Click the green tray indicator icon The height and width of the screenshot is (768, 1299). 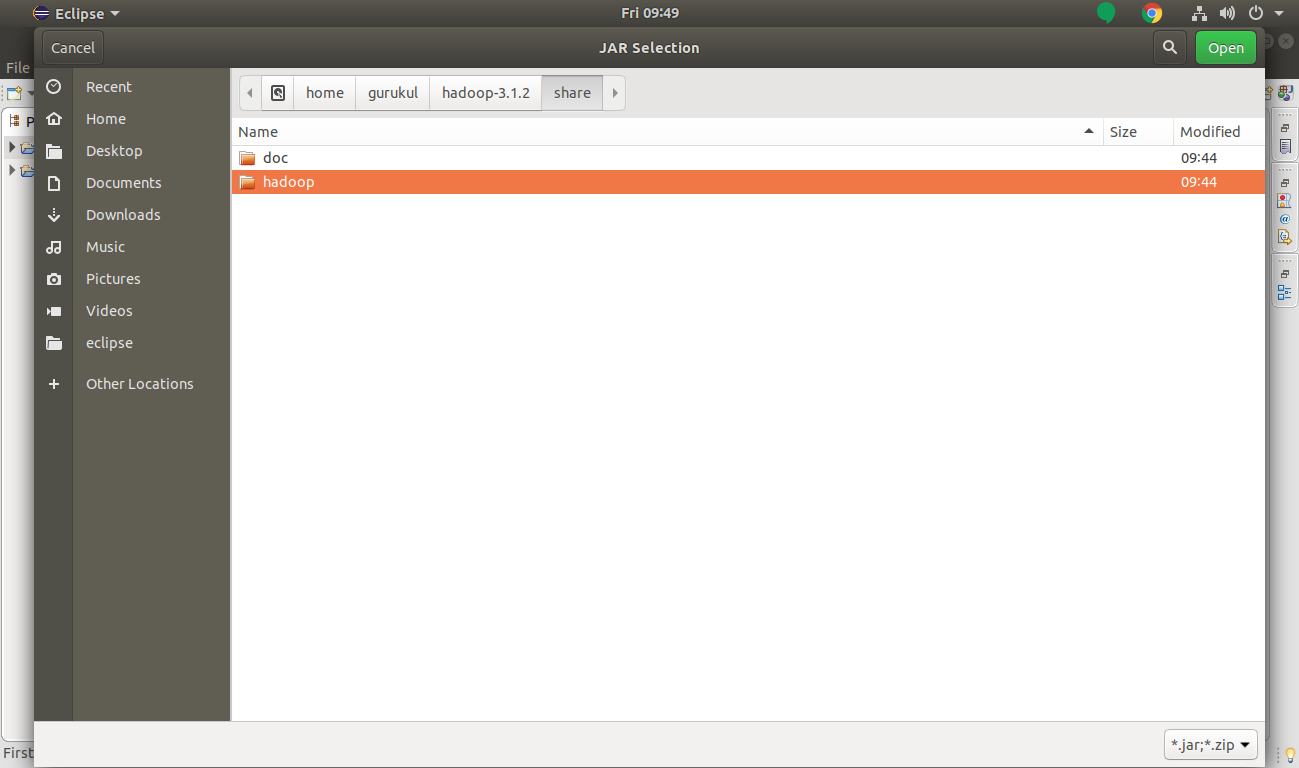pyautogui.click(x=1105, y=13)
